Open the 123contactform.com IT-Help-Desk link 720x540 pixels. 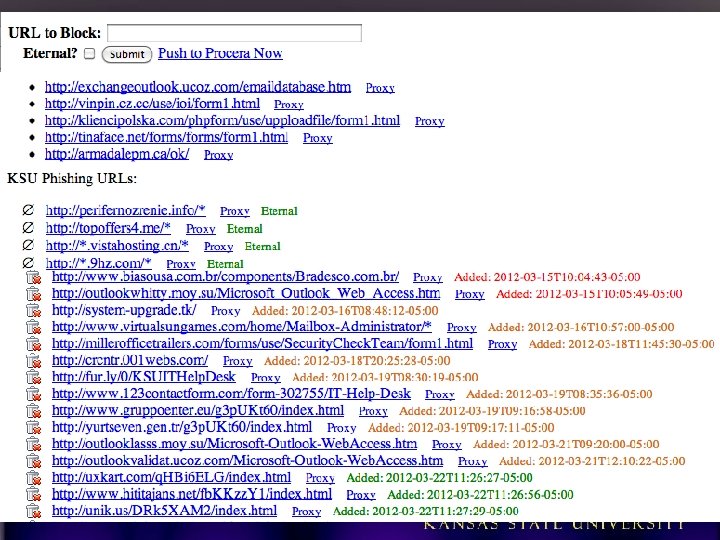click(231, 394)
